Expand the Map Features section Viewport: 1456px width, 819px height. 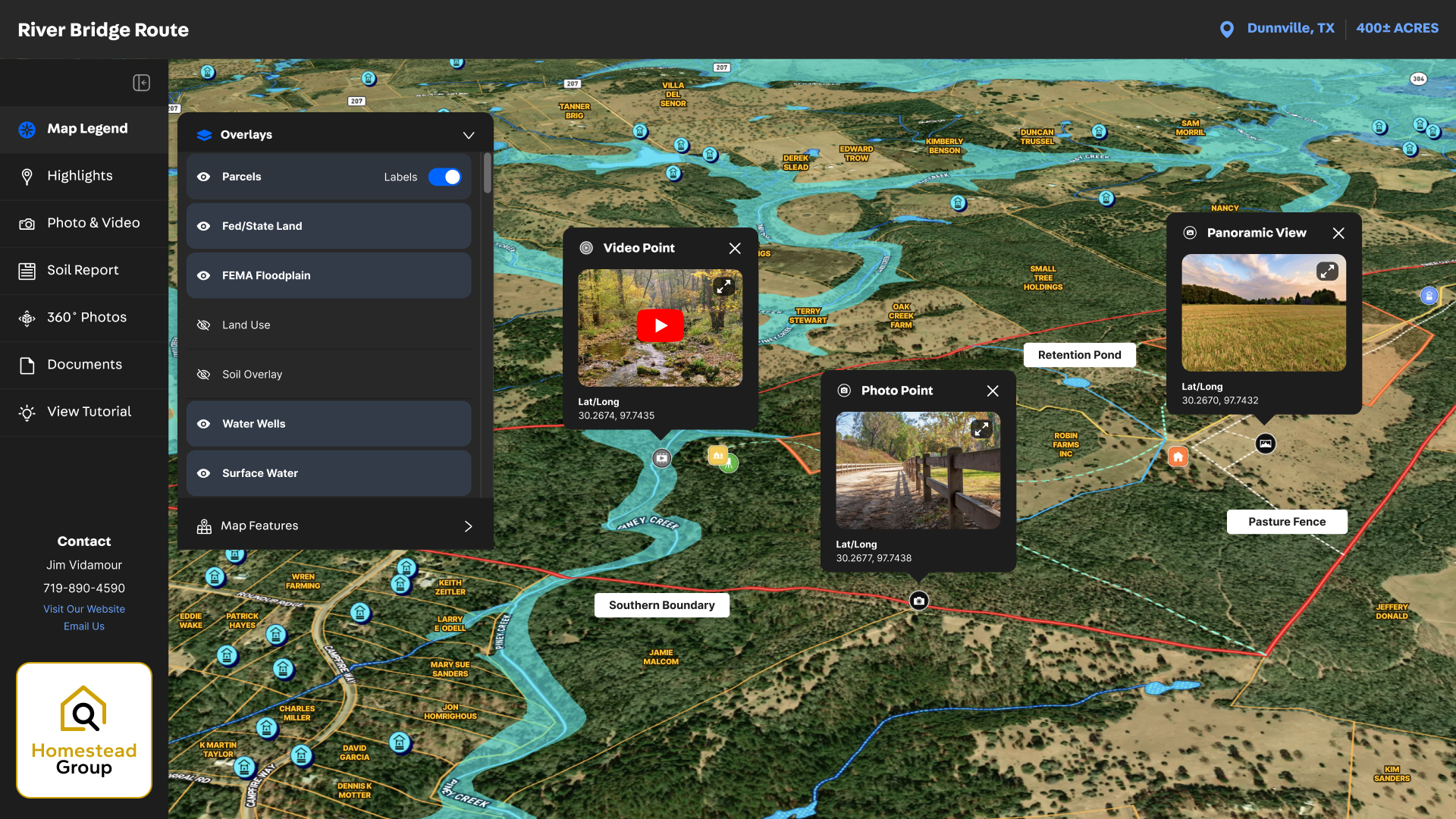point(468,526)
